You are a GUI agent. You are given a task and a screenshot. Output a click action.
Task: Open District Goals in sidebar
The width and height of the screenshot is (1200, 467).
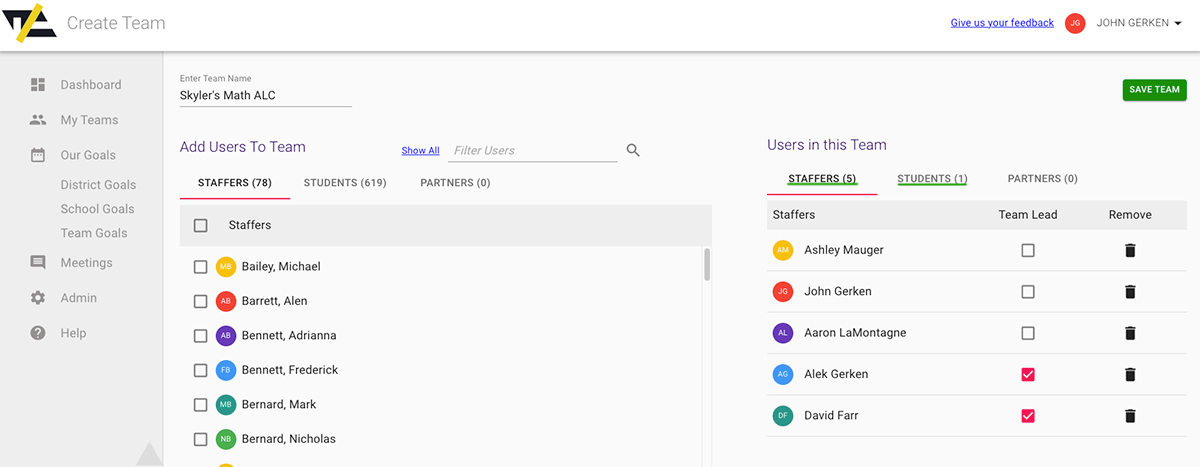coord(98,185)
